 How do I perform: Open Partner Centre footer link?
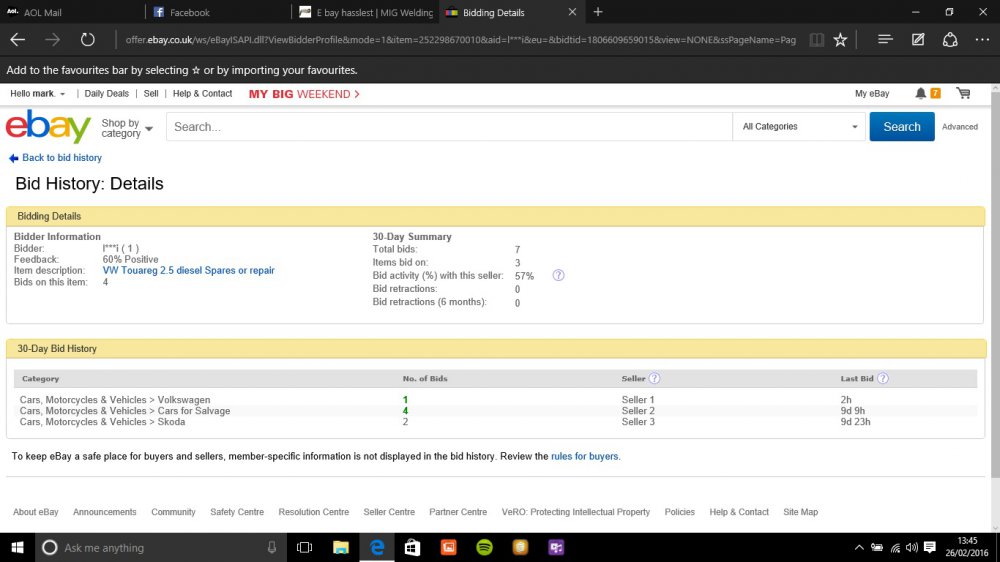pyautogui.click(x=458, y=512)
